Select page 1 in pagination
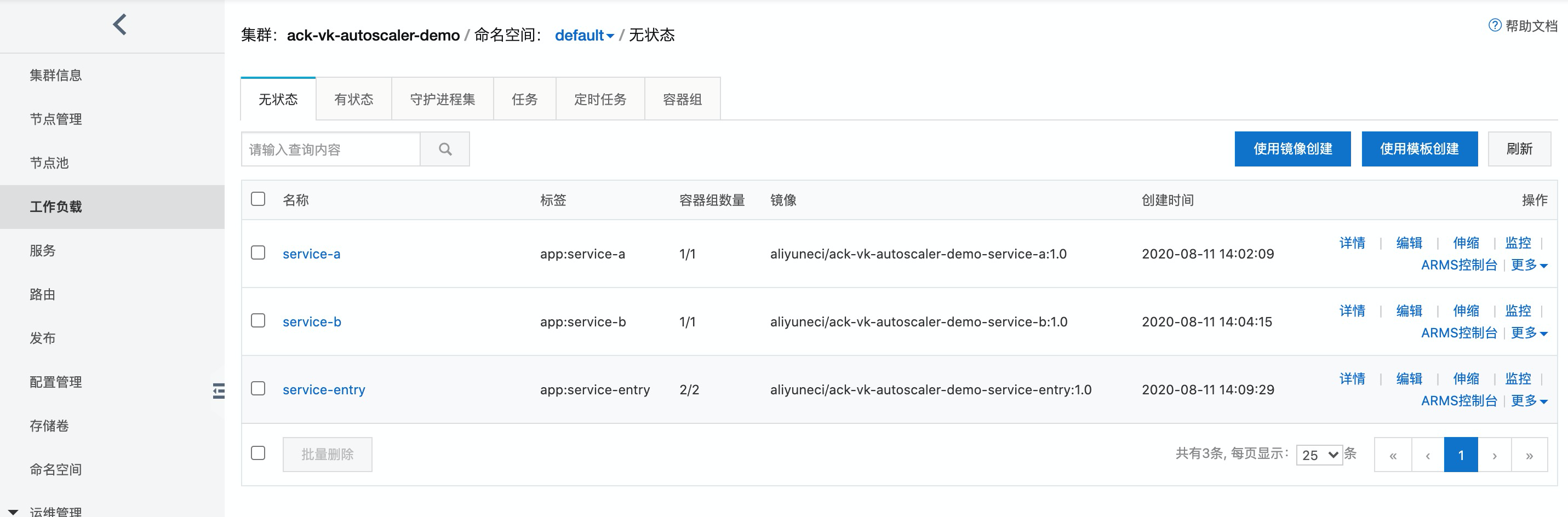 [x=1461, y=455]
